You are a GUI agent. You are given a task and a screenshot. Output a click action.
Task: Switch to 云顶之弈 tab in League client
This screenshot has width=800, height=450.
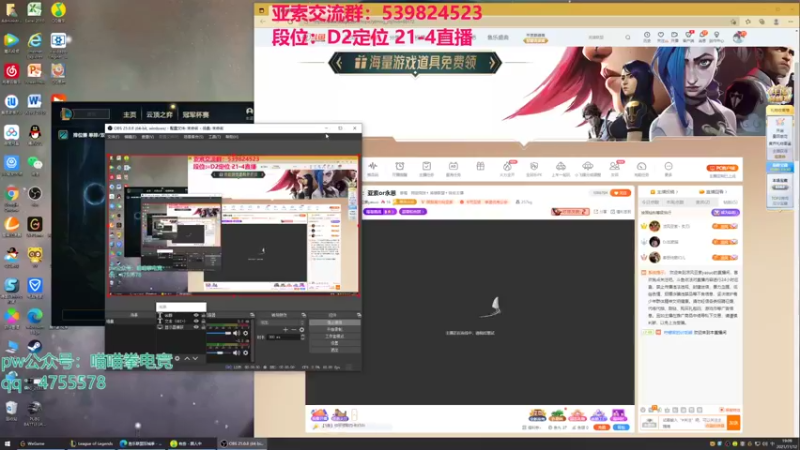pos(159,115)
